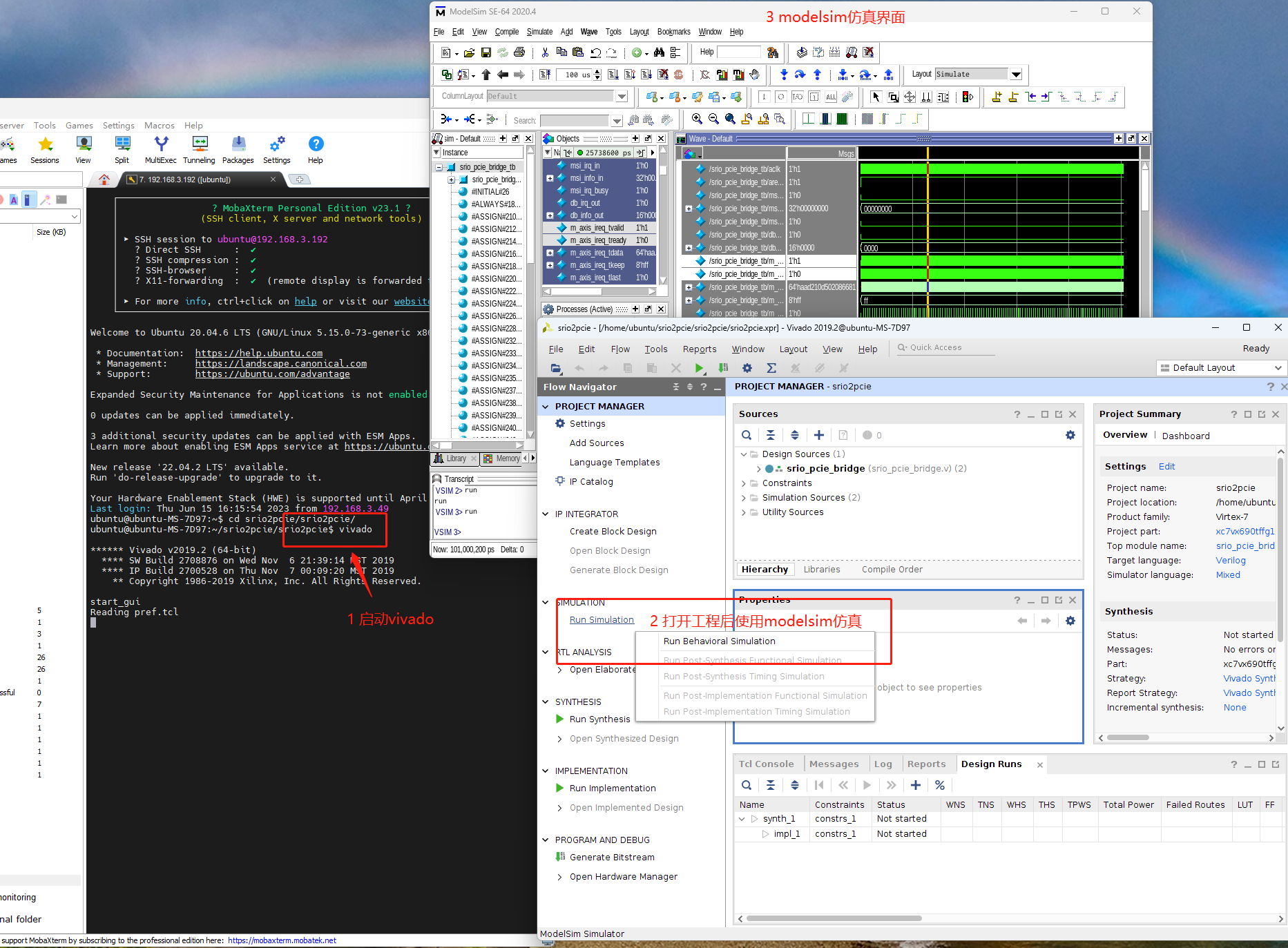Click xc7vx690tffg project part link
This screenshot has width=1288, height=948.
(x=1245, y=532)
